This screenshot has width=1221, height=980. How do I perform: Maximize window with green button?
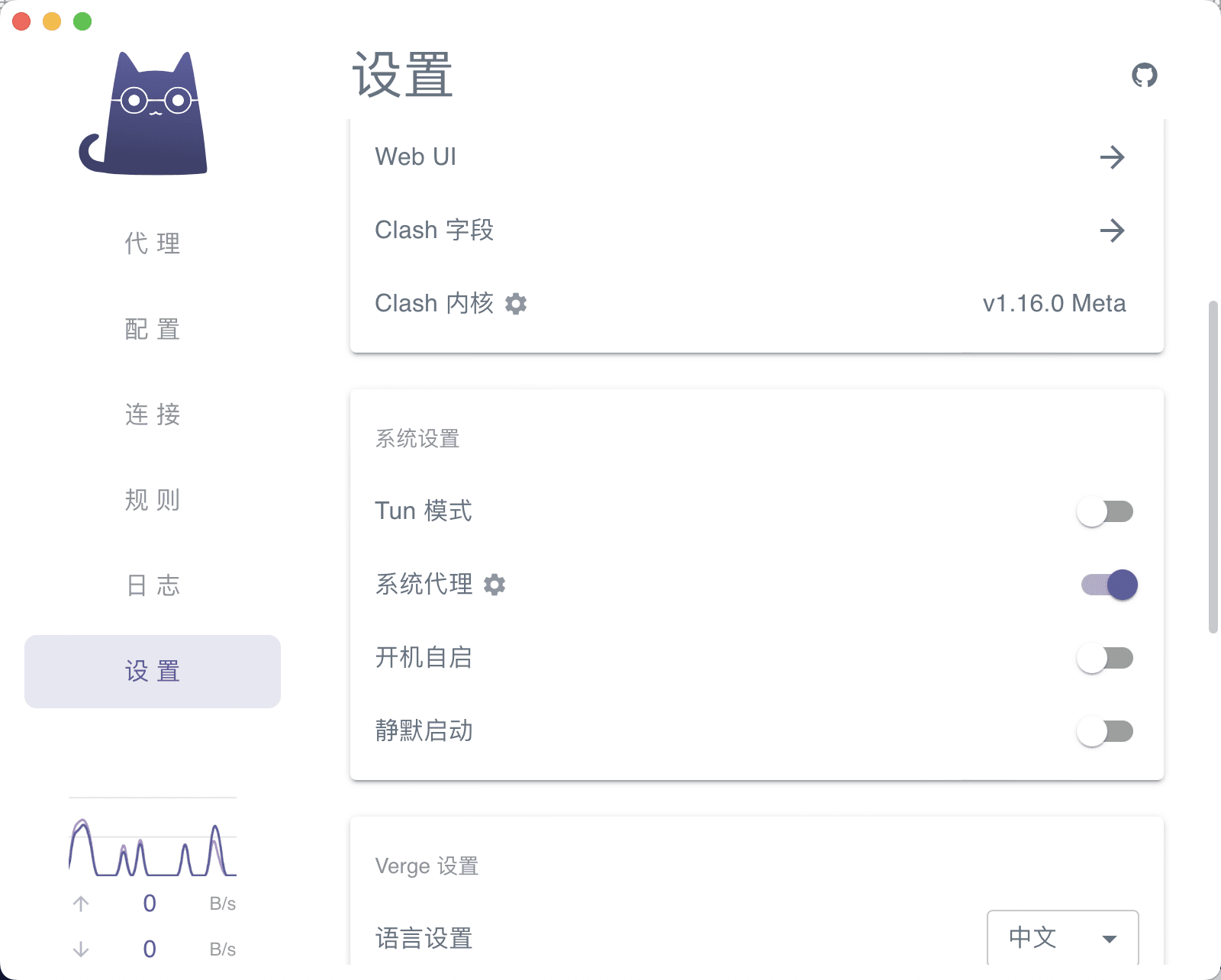pyautogui.click(x=82, y=21)
